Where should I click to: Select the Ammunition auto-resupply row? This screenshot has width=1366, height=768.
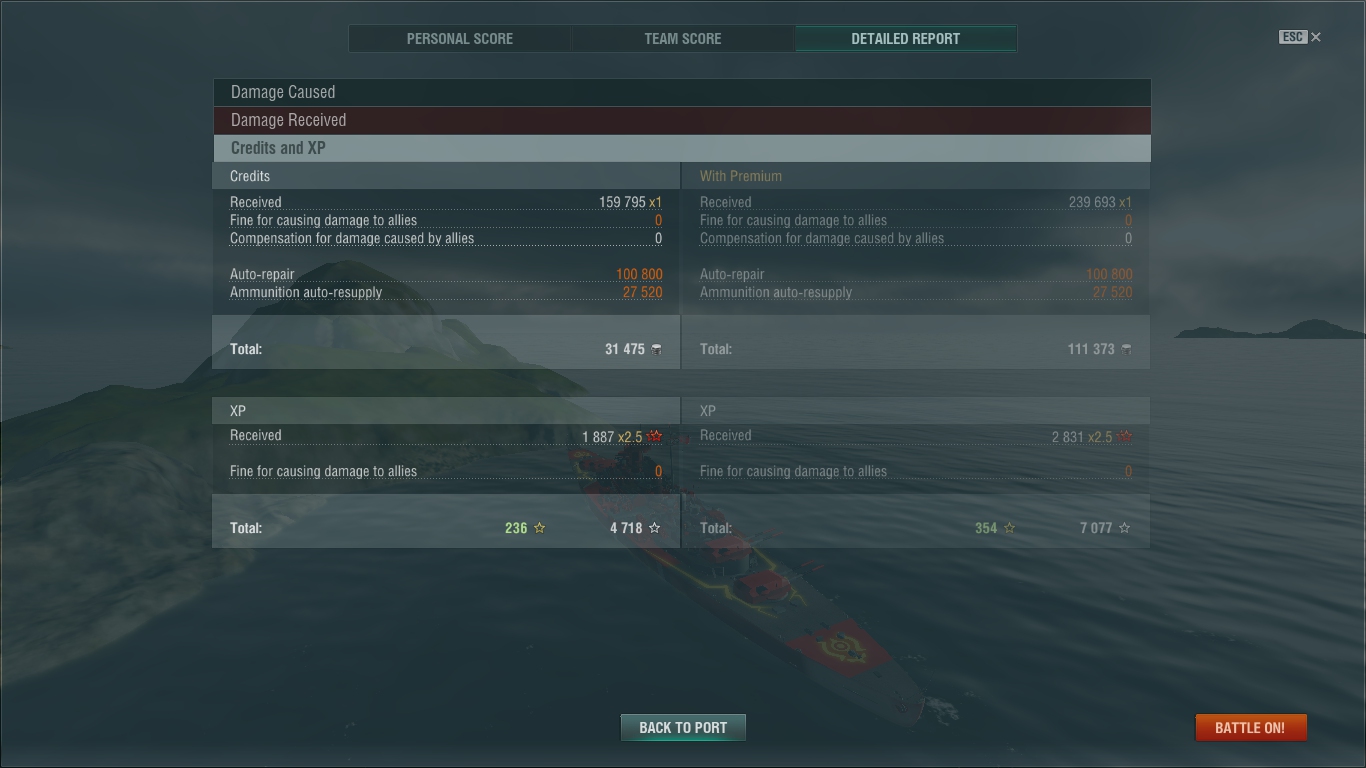point(446,292)
